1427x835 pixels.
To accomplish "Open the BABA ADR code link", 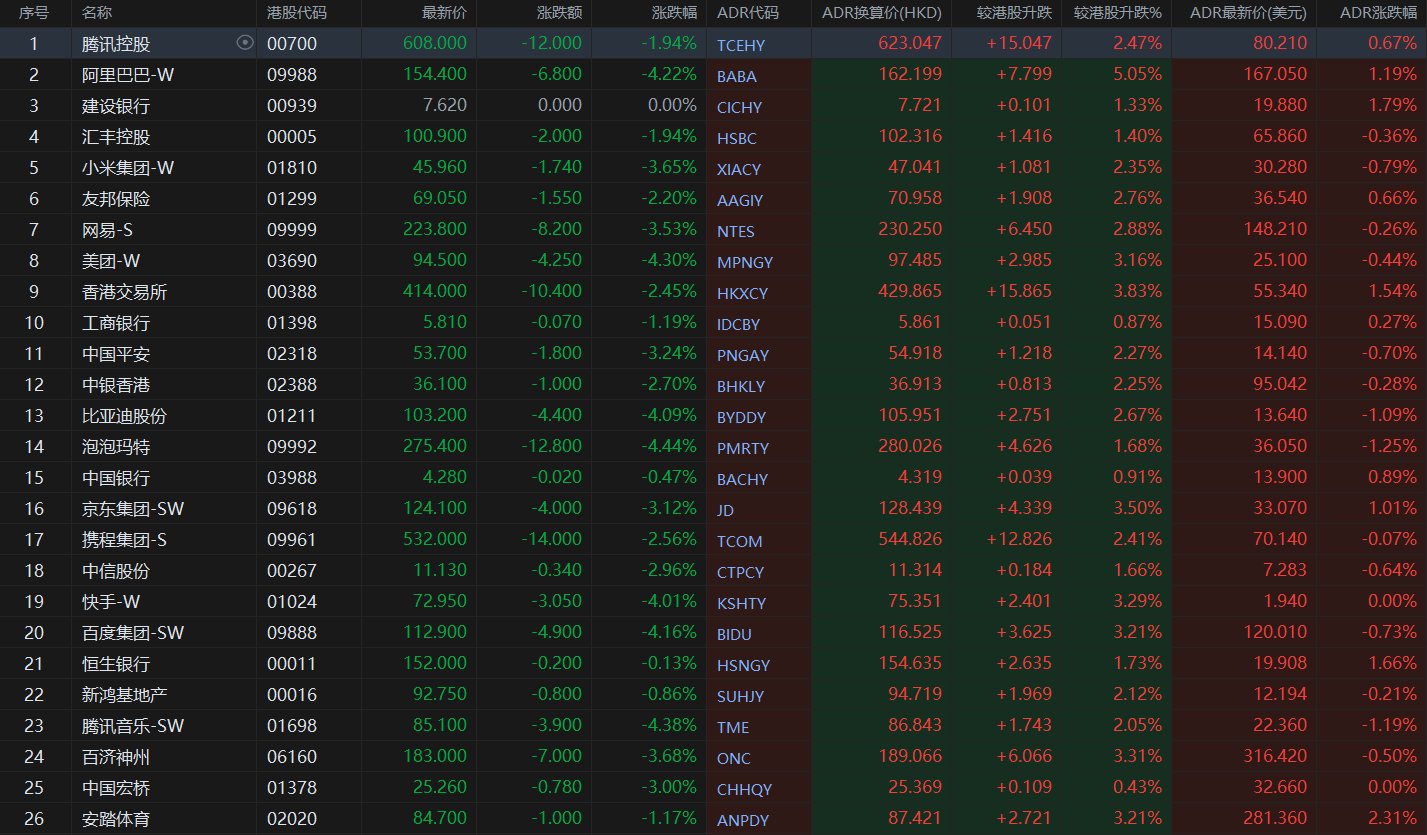I will coord(737,76).
